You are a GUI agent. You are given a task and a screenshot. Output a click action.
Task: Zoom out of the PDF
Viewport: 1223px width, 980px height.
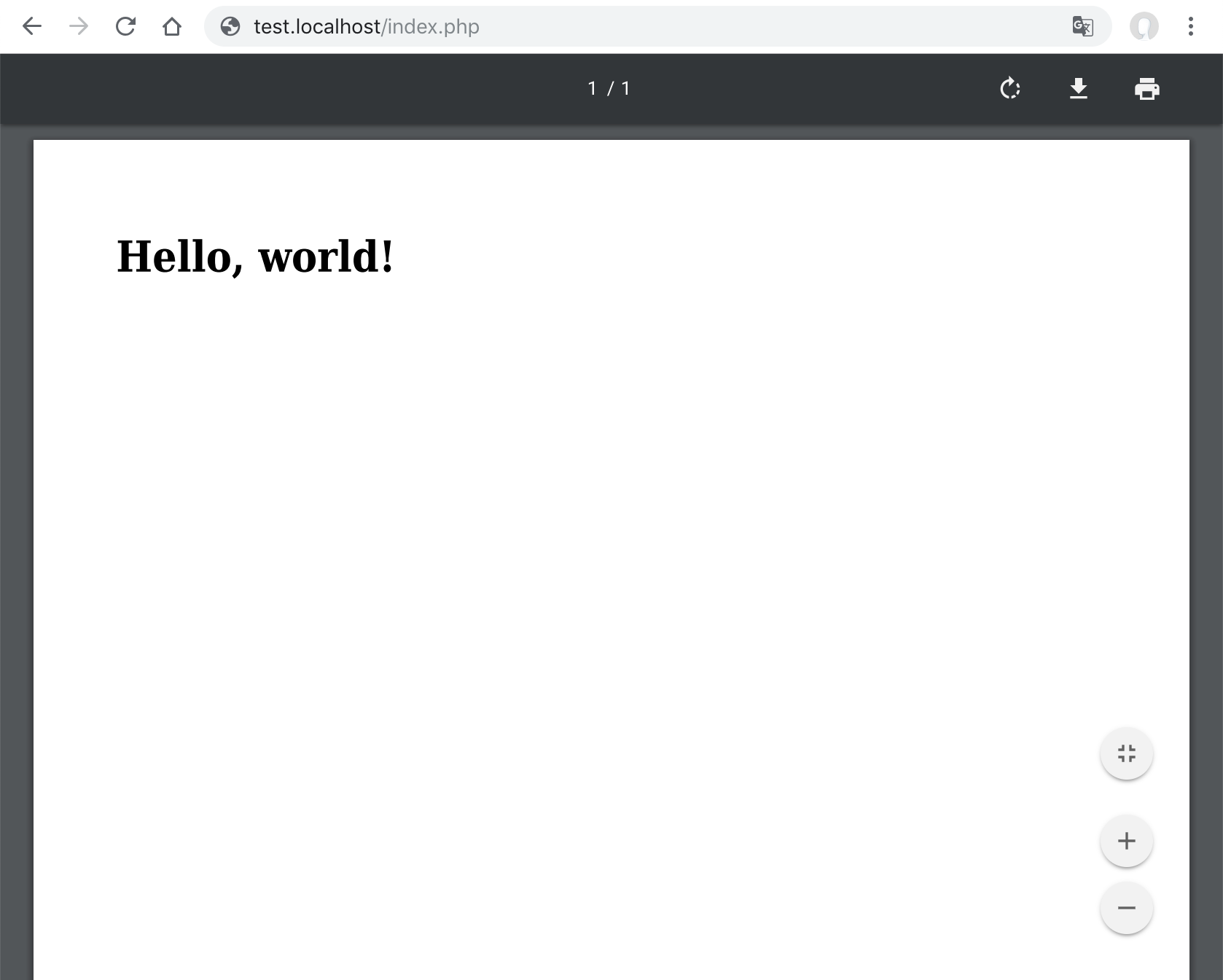coord(1127,908)
